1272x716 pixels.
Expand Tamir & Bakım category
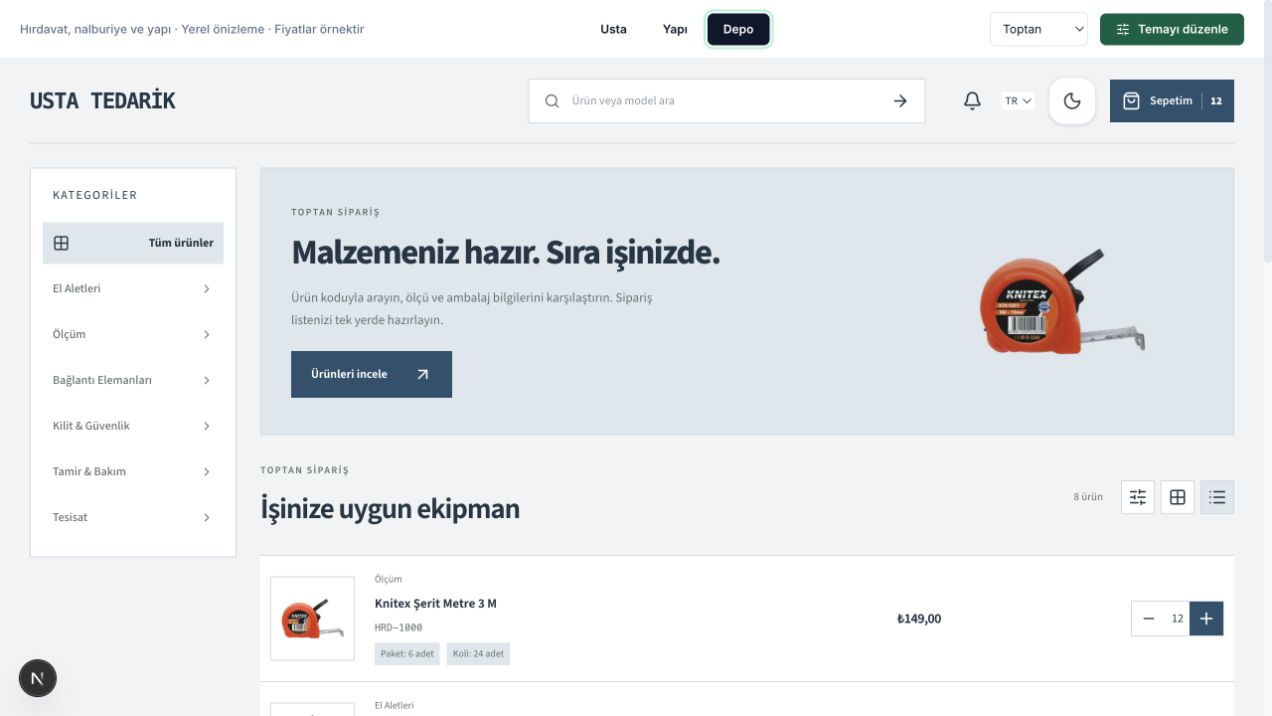tap(133, 471)
